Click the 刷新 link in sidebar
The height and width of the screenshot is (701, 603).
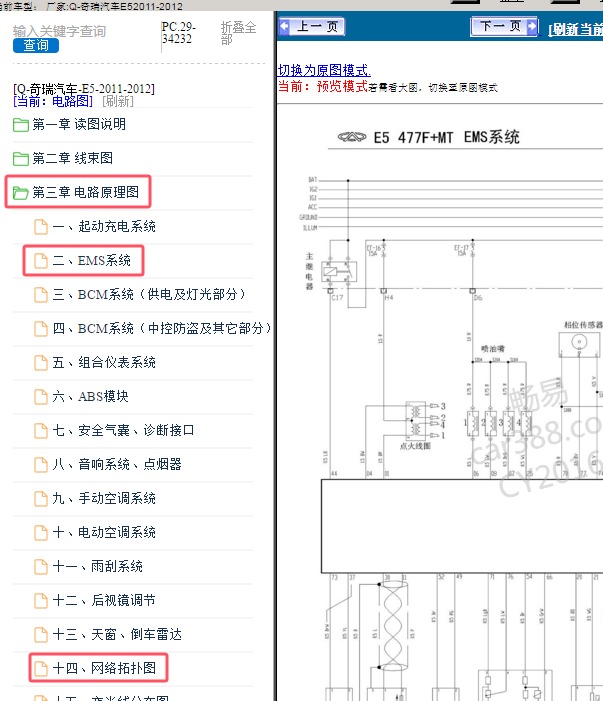pyautogui.click(x=118, y=101)
